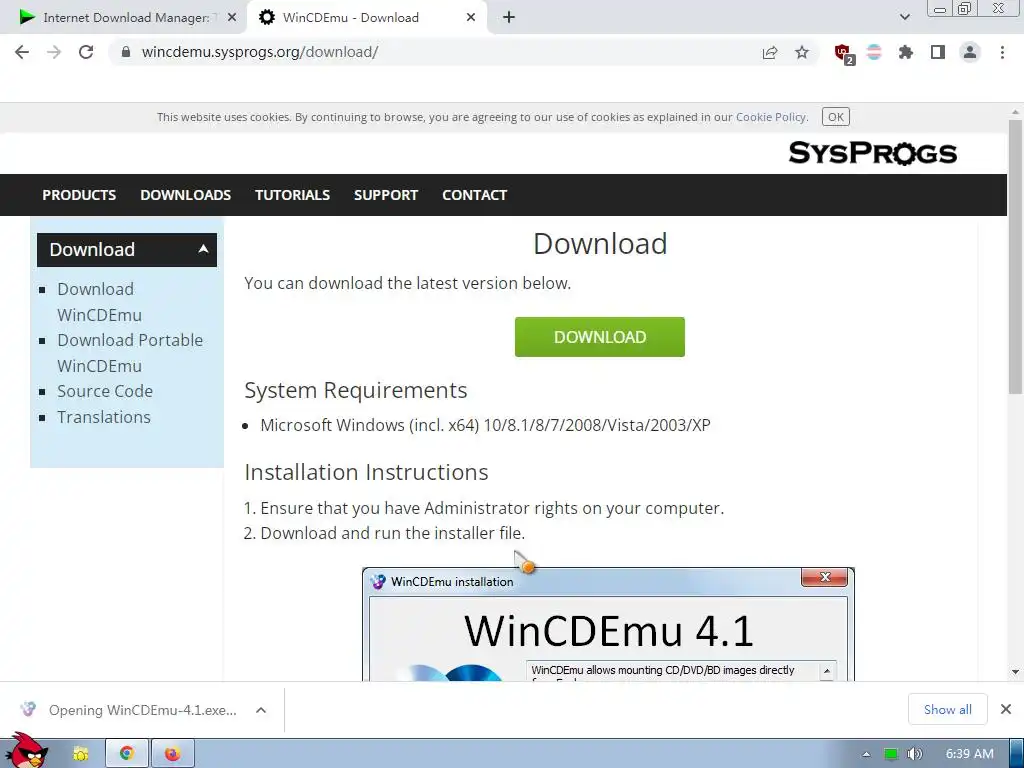Go back to the previous page
This screenshot has width=1024, height=768.
(22, 52)
